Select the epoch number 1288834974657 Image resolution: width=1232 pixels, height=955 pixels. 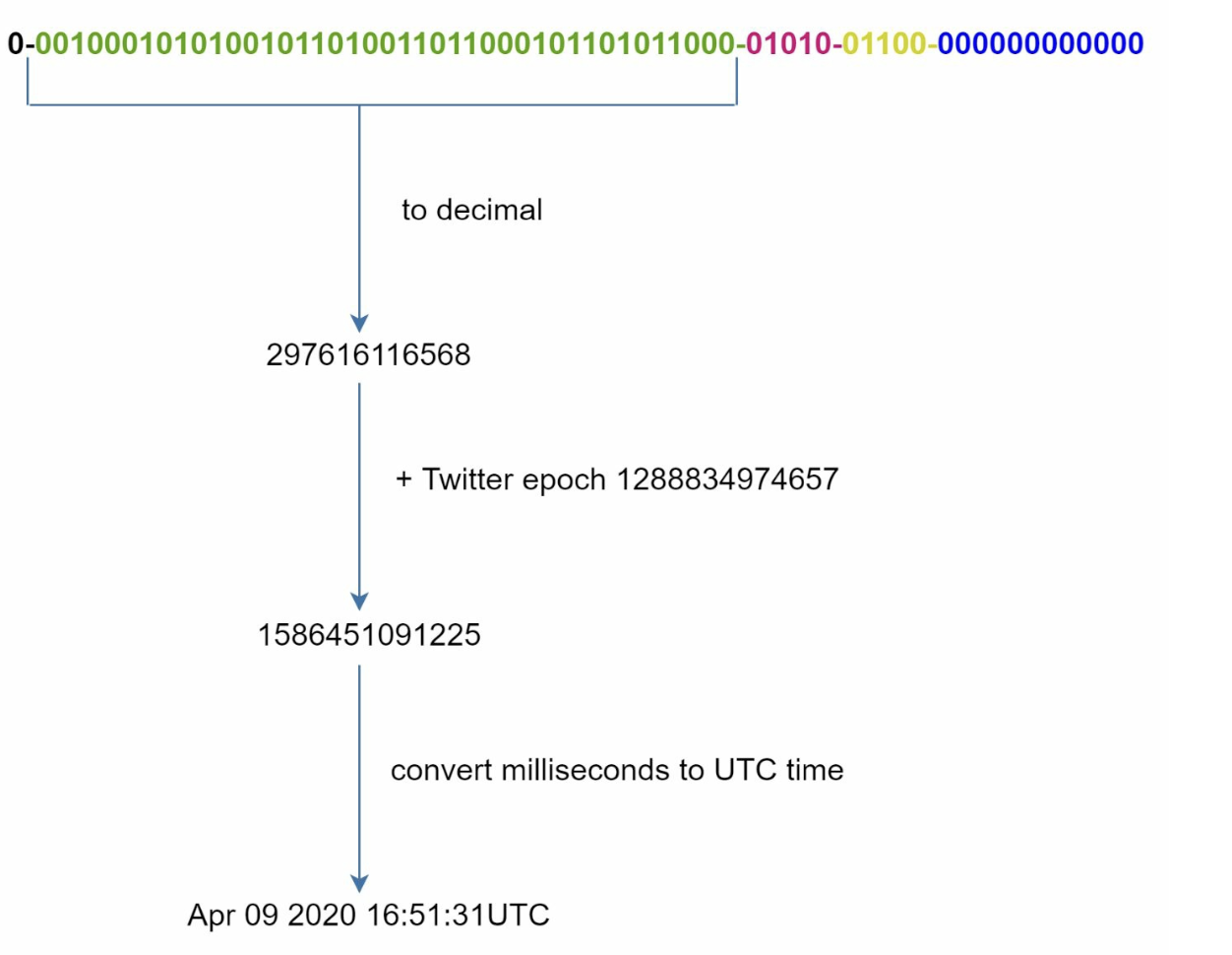727,479
